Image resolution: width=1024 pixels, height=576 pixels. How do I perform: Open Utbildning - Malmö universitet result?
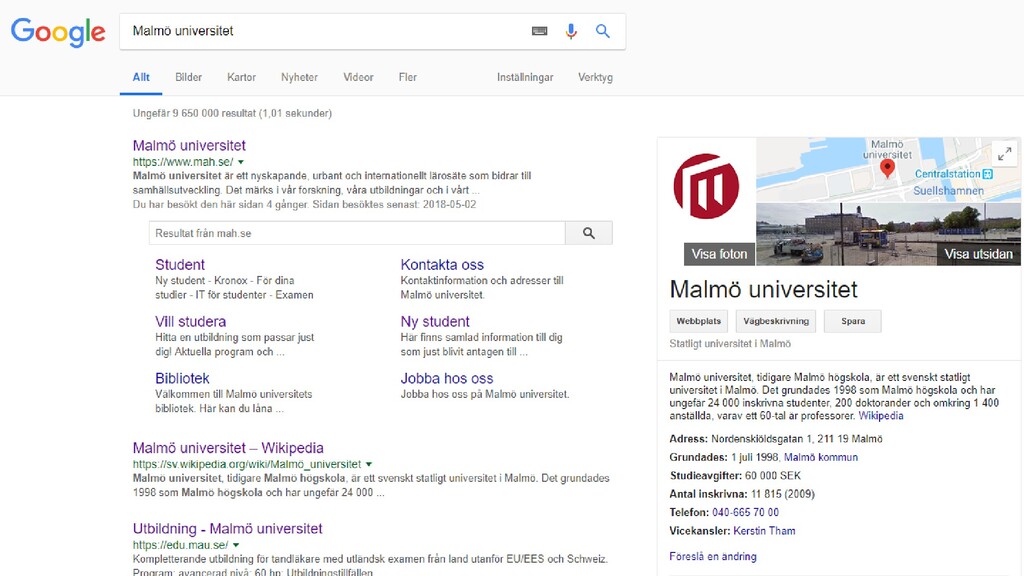(227, 529)
